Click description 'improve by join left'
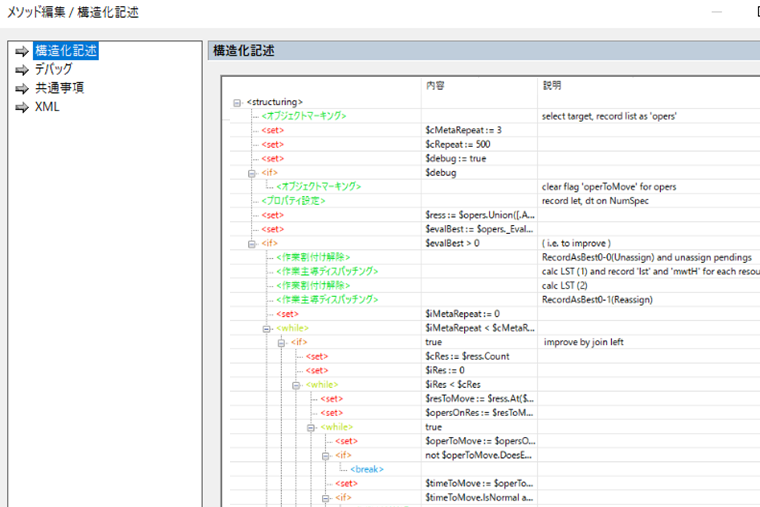 pyautogui.click(x=584, y=342)
